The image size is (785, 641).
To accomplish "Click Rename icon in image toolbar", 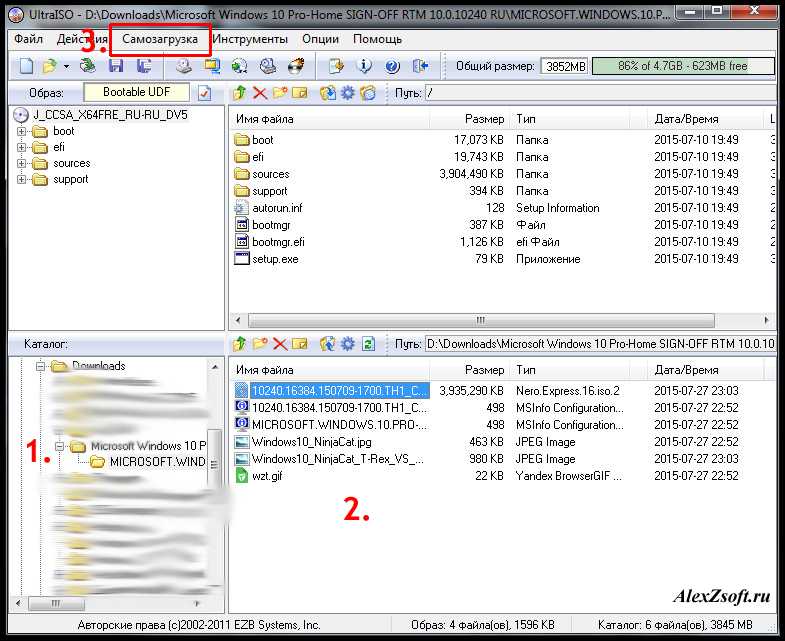I will (300, 93).
